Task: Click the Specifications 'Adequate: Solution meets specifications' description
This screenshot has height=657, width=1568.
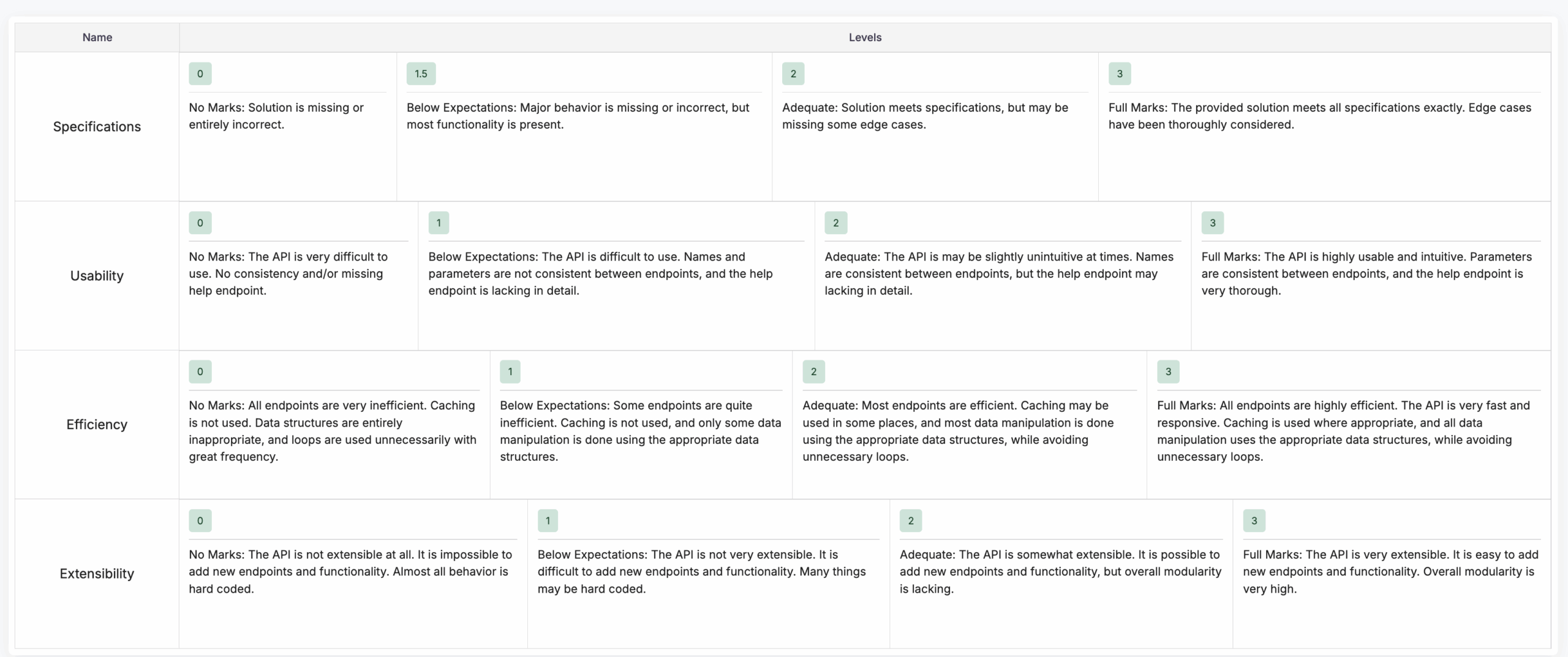Action: pos(924,116)
